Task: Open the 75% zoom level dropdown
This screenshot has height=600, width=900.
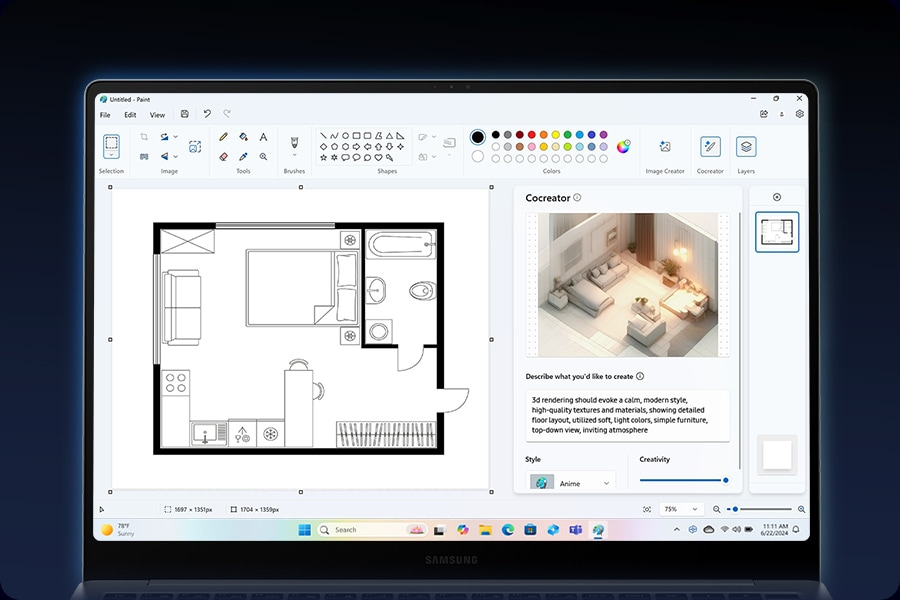Action: pos(681,509)
